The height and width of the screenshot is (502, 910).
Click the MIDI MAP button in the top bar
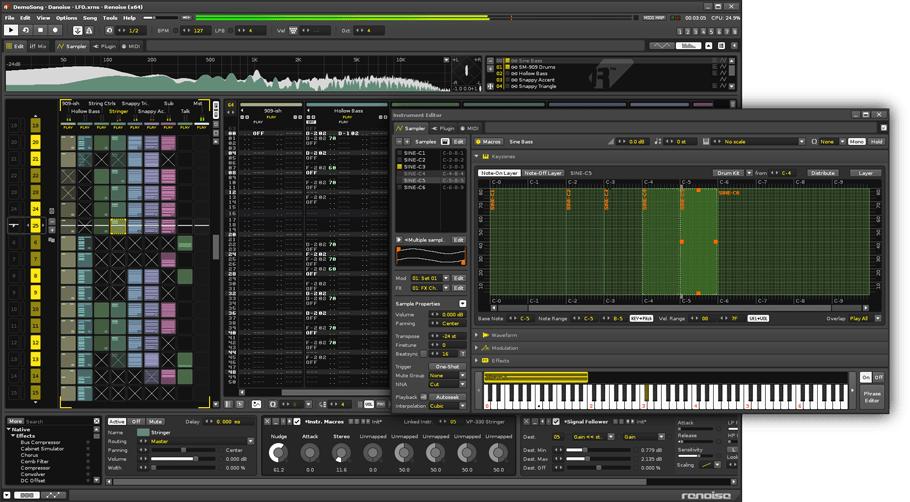tap(654, 18)
